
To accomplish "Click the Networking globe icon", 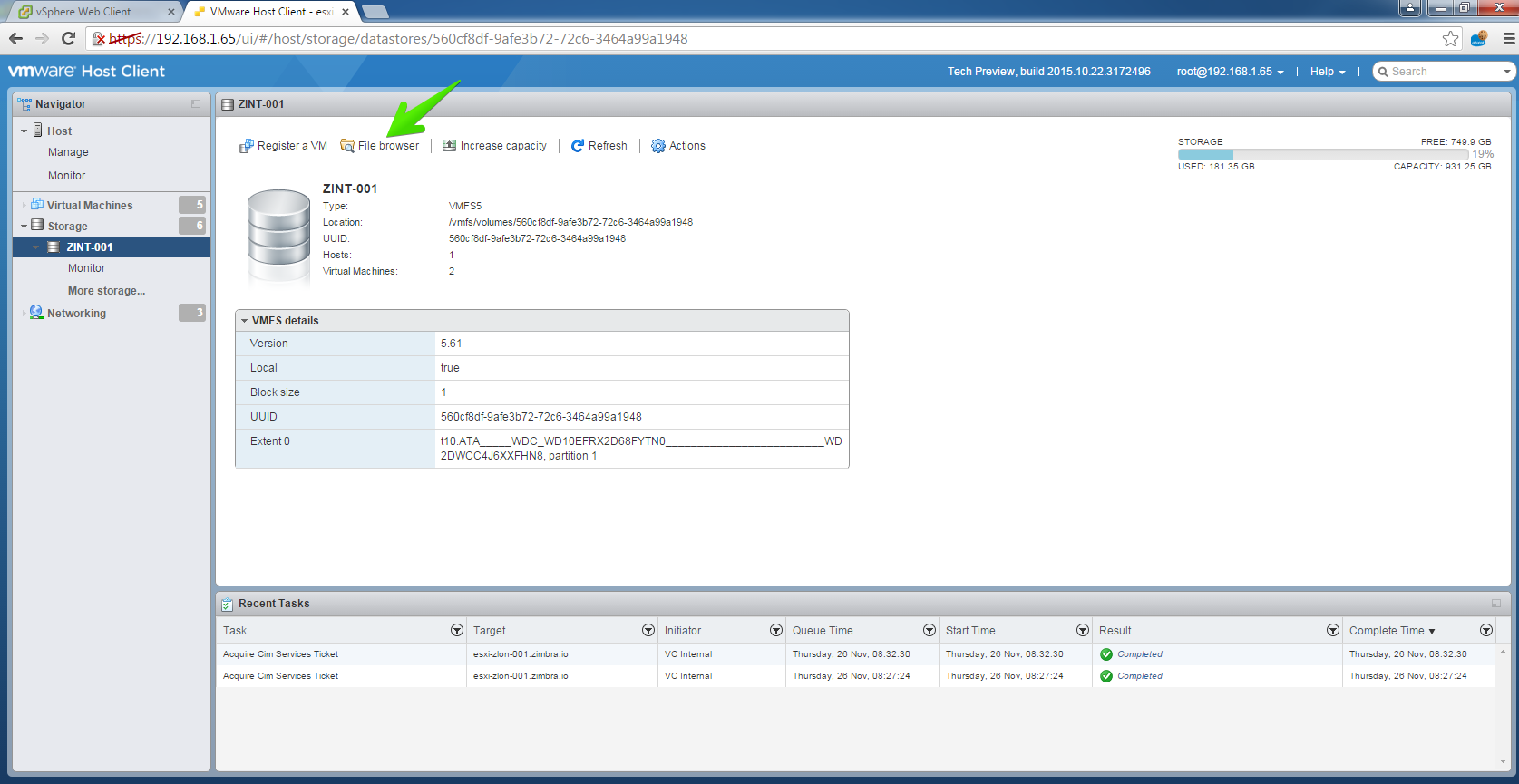I will pos(37,312).
